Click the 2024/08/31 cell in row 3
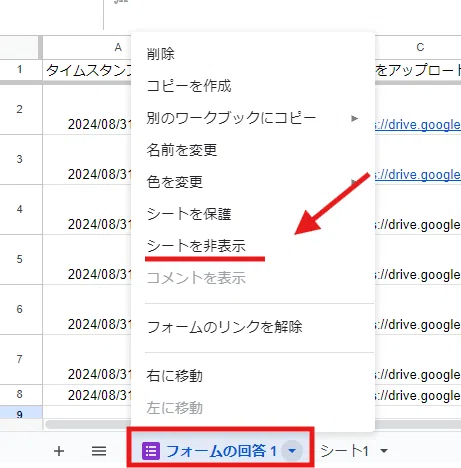Image resolution: width=461 pixels, height=468 pixels. (x=87, y=160)
